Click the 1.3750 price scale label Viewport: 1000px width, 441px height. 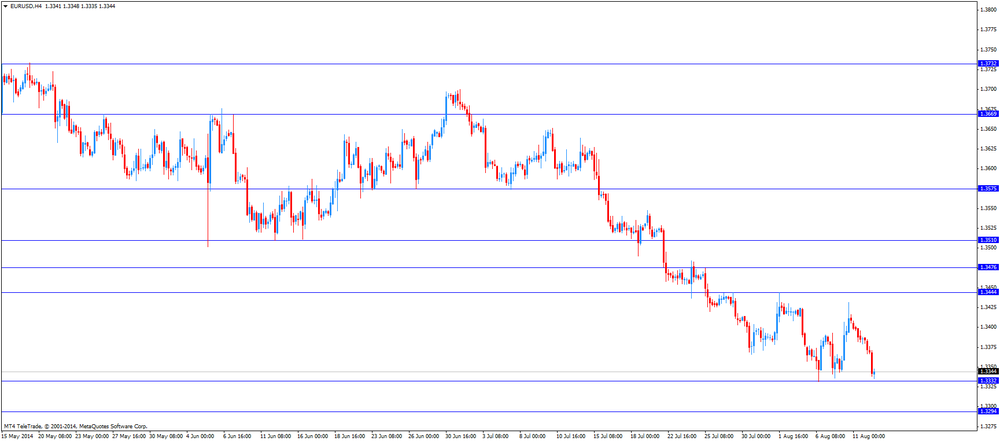(989, 49)
